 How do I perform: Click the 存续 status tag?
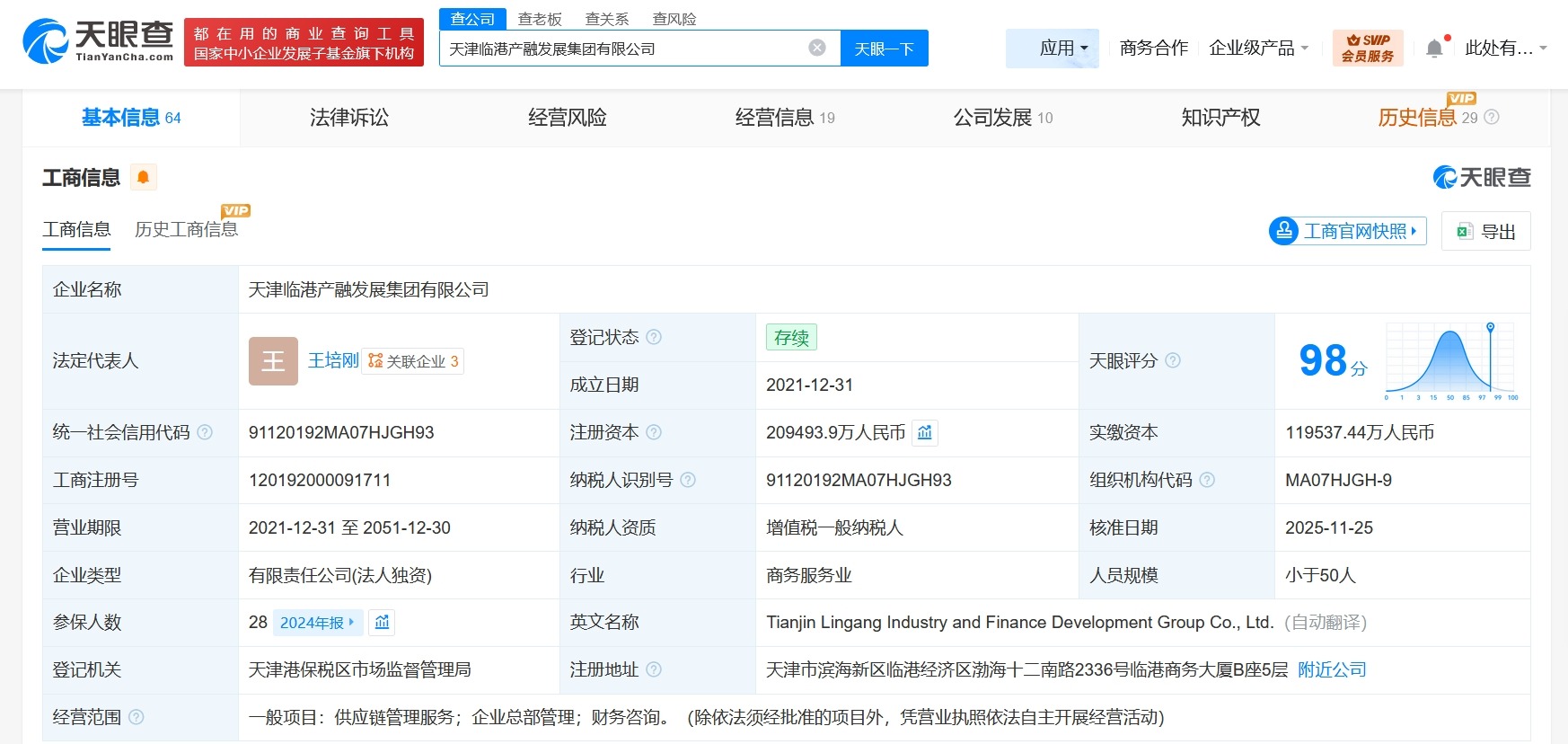pos(791,337)
